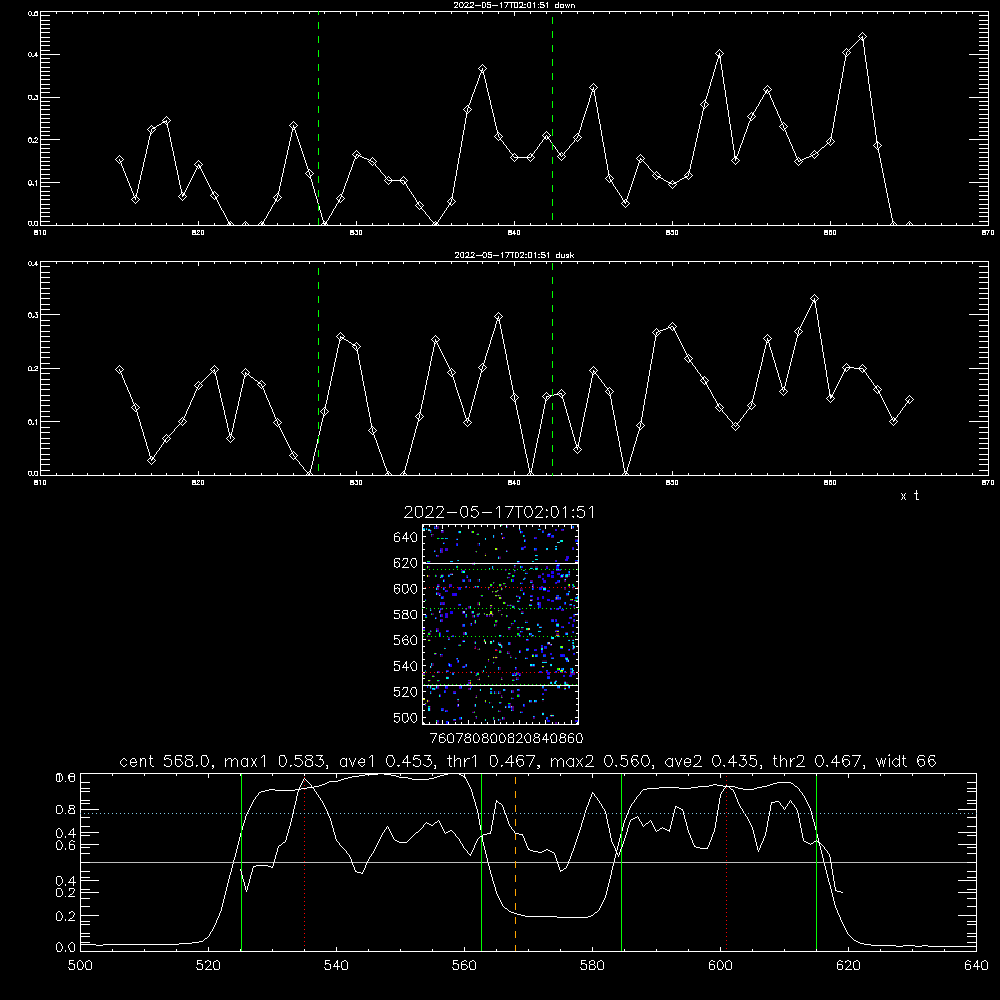Click '620' on the speckle image y-axis
Screen dimensions: 1000x1000
point(406,563)
